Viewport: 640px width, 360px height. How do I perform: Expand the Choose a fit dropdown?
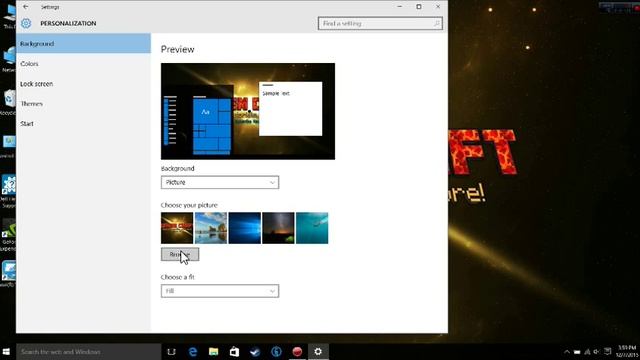click(x=220, y=291)
